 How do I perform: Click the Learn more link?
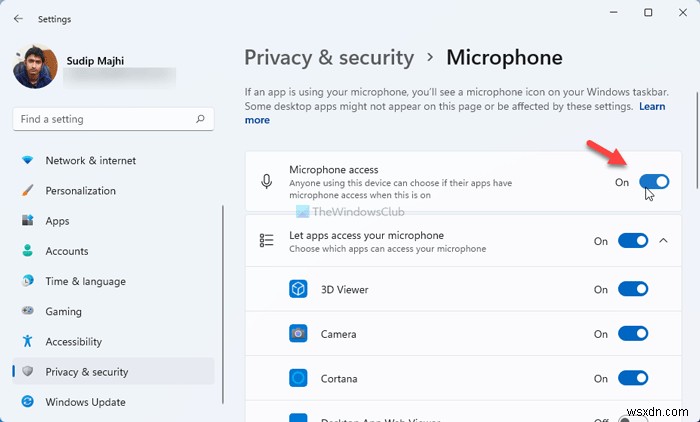(257, 120)
